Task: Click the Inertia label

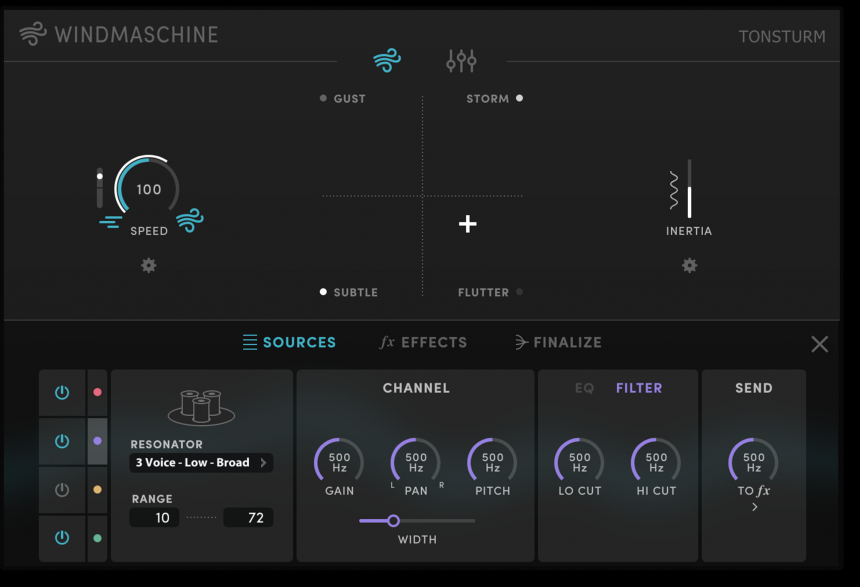Action: [x=689, y=231]
